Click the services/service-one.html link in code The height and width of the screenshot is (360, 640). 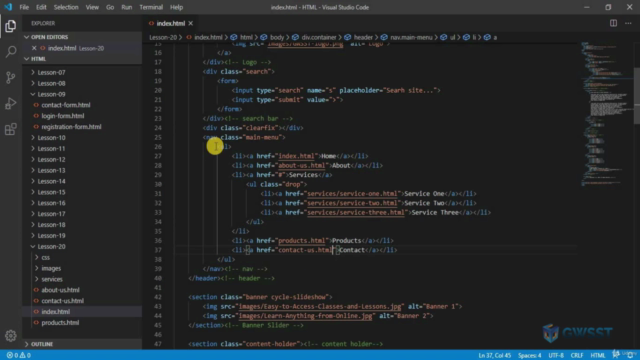[352, 194]
